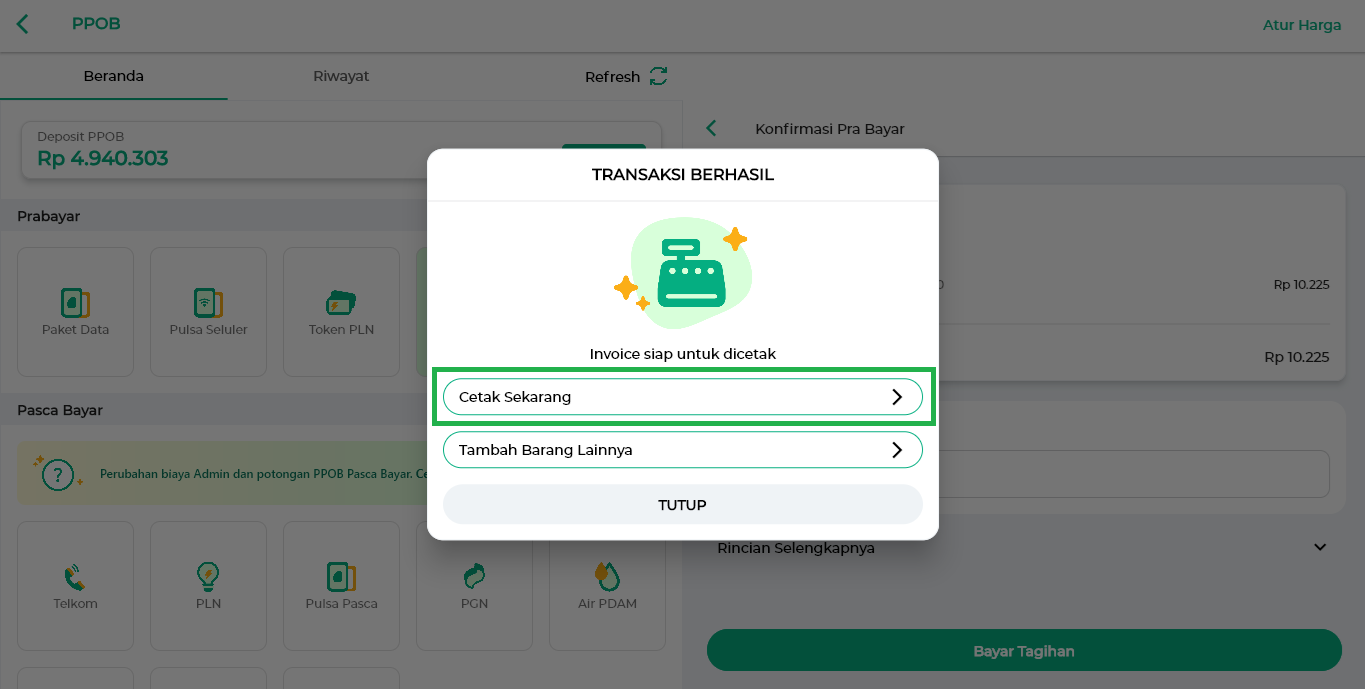
Task: Click Cetak Sekarang to print invoice
Action: (x=683, y=396)
